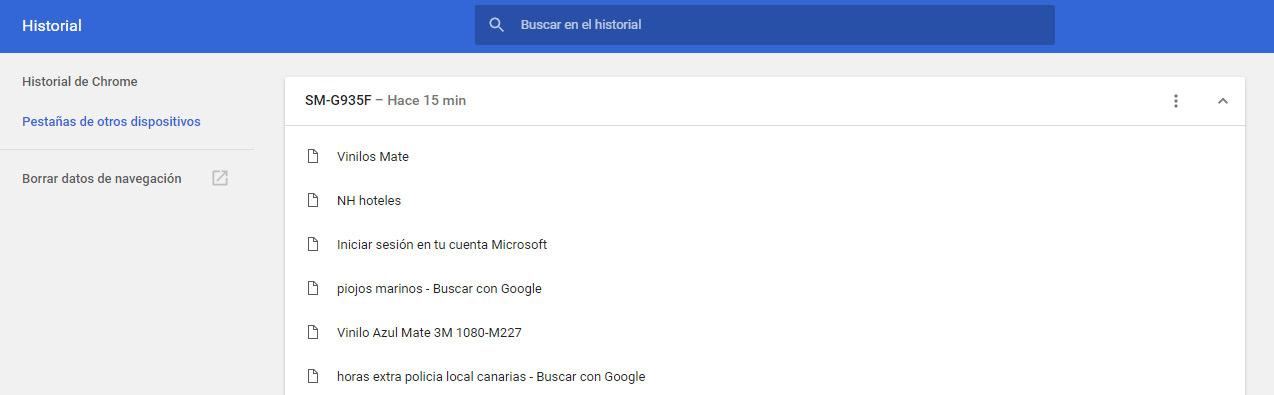
Task: Select Pestañas de otros dispositivos
Action: pyautogui.click(x=111, y=122)
